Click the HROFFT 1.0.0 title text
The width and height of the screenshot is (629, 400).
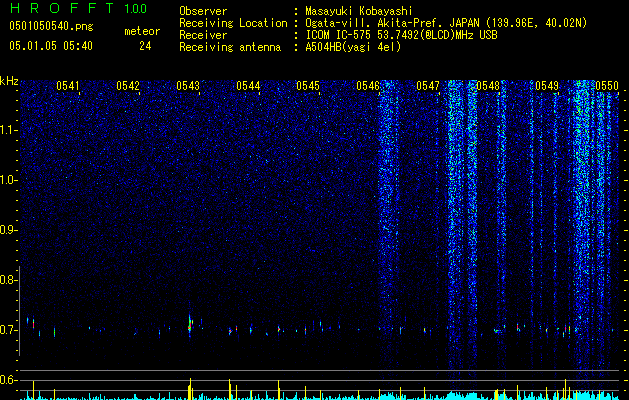(78, 8)
